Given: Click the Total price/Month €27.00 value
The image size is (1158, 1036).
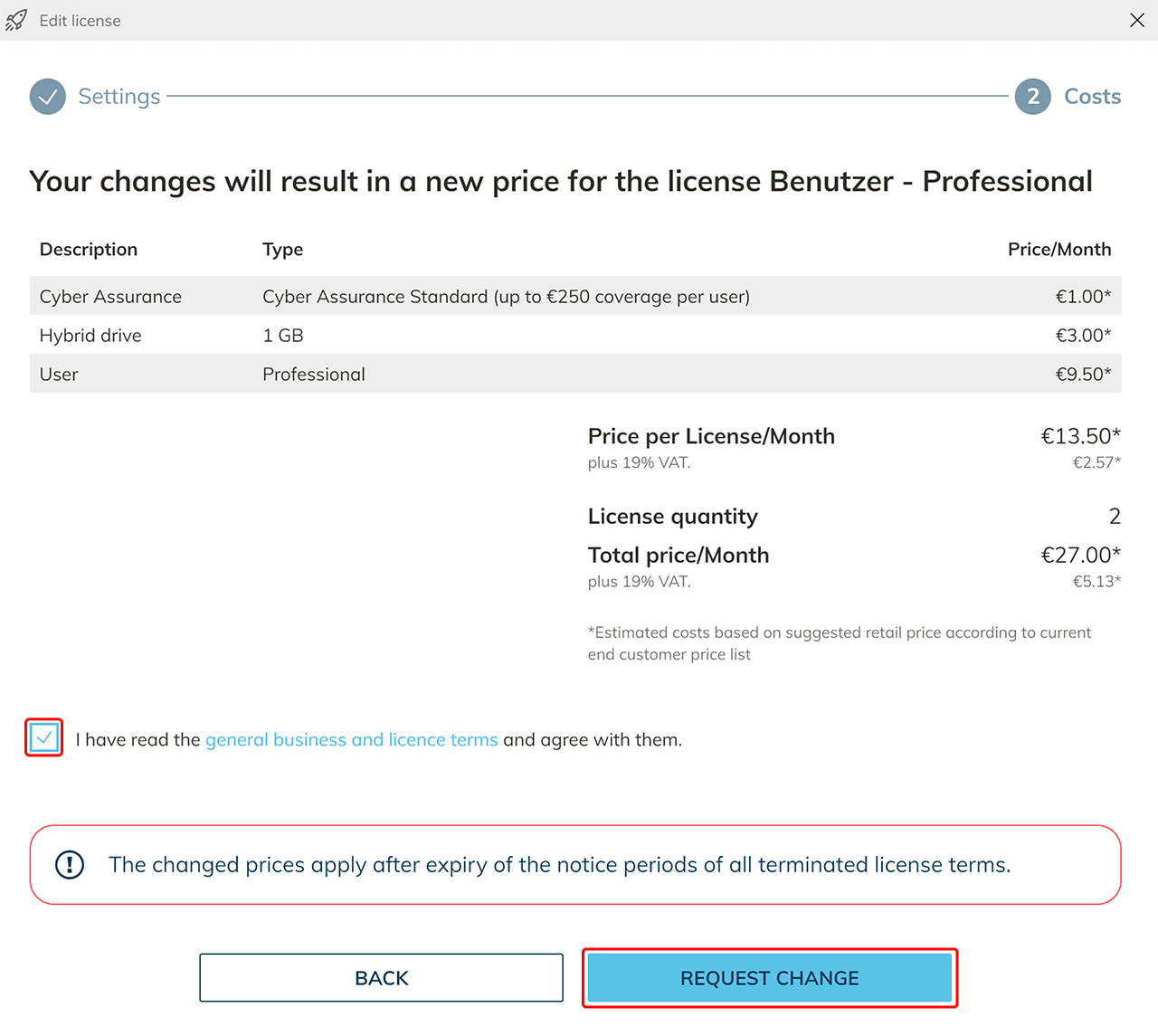Looking at the screenshot, I should 1080,556.
